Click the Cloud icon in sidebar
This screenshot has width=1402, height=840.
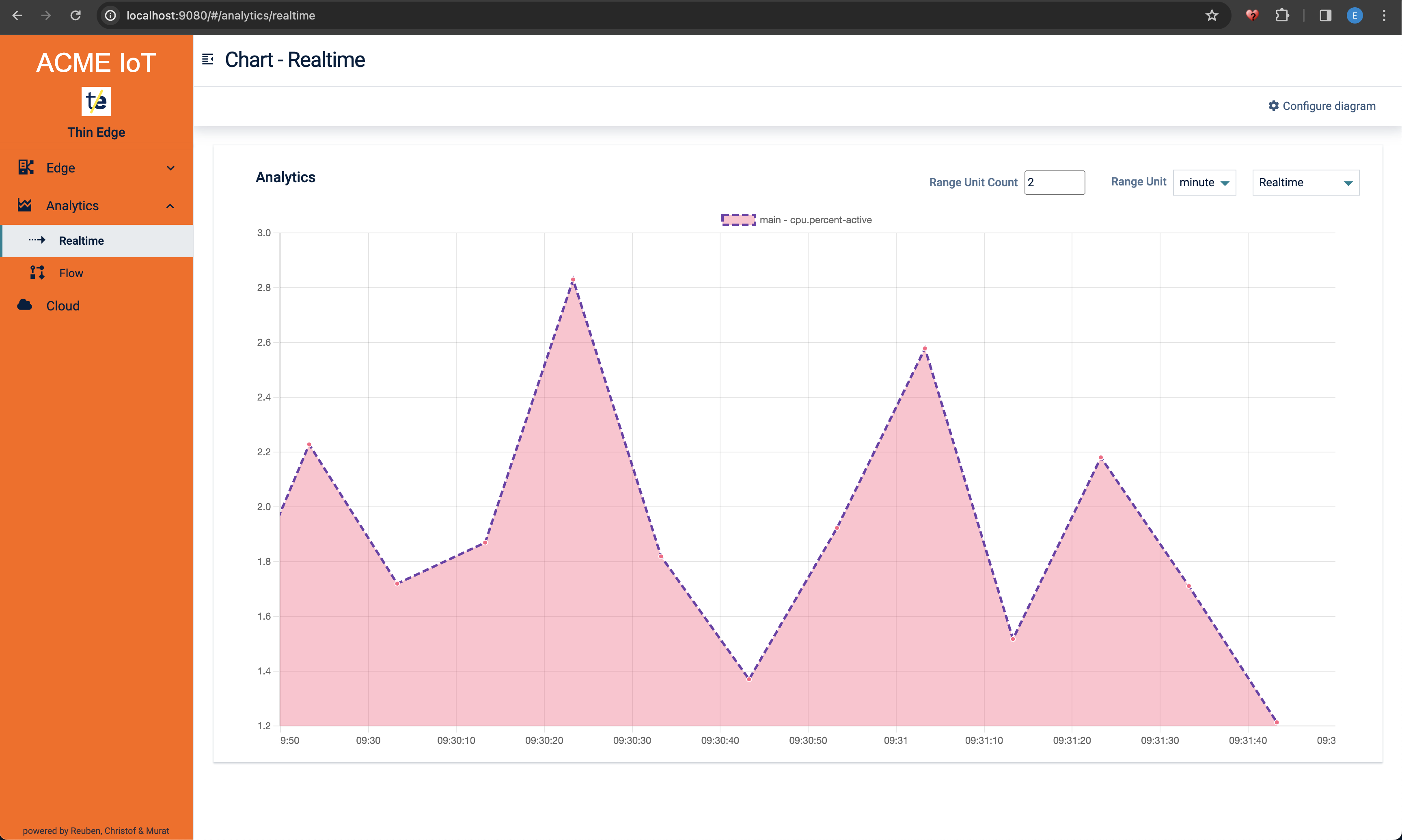pos(25,305)
